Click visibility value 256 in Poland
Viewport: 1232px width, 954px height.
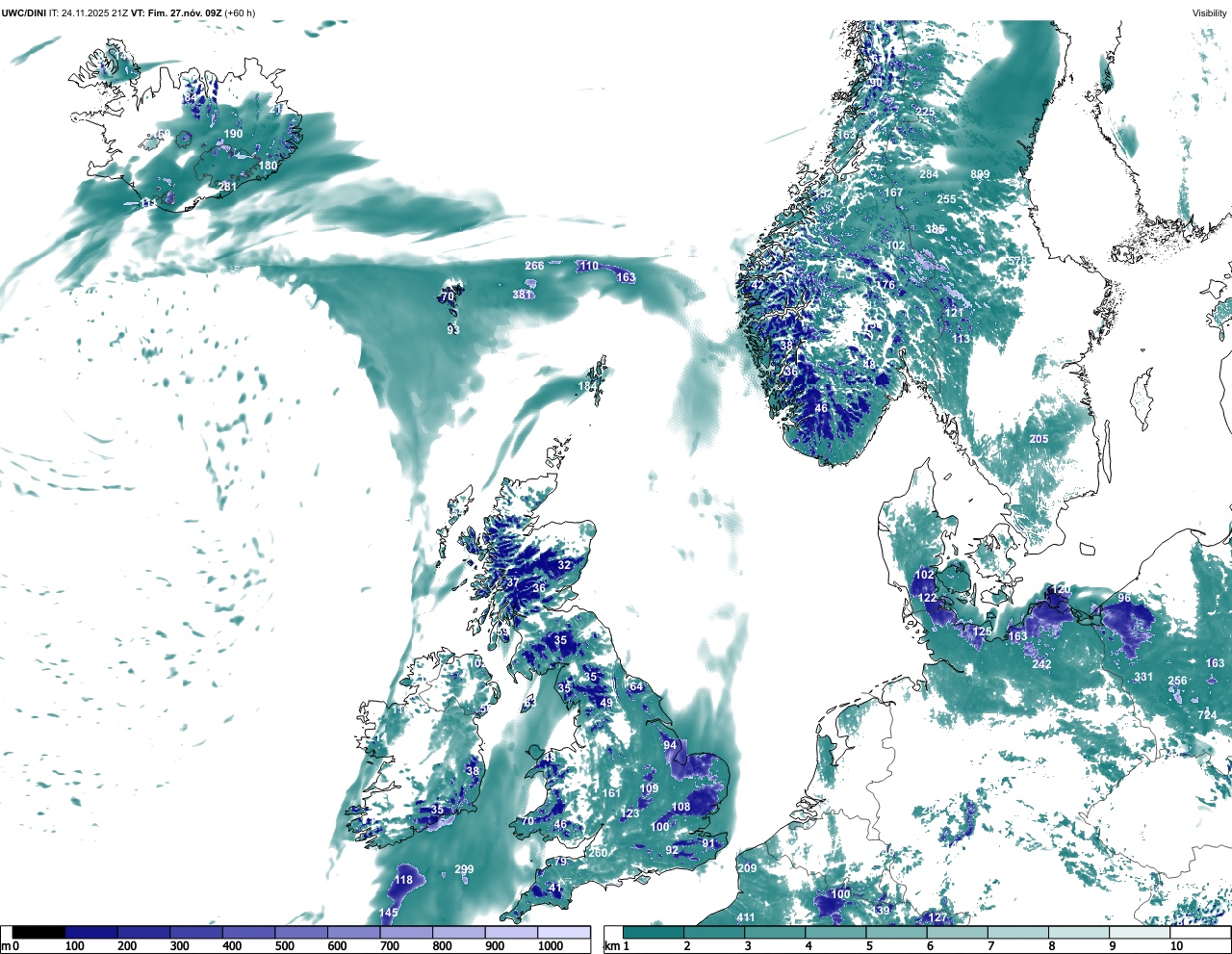click(x=1177, y=681)
